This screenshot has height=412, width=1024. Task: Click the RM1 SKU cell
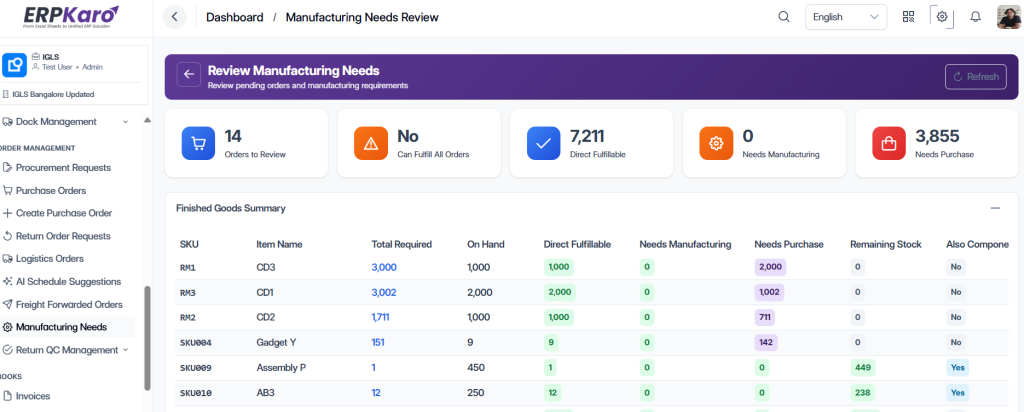pos(188,267)
